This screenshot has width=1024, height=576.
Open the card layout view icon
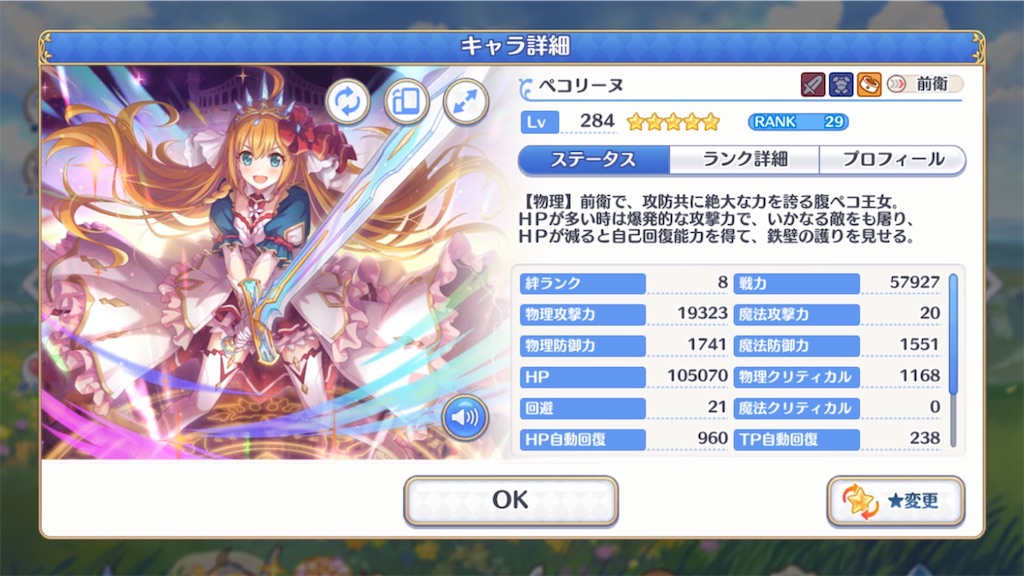[406, 102]
